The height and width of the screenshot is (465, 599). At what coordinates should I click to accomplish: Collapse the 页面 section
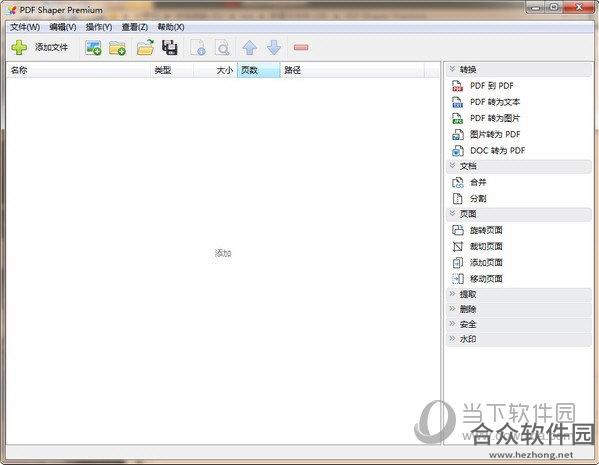(519, 214)
